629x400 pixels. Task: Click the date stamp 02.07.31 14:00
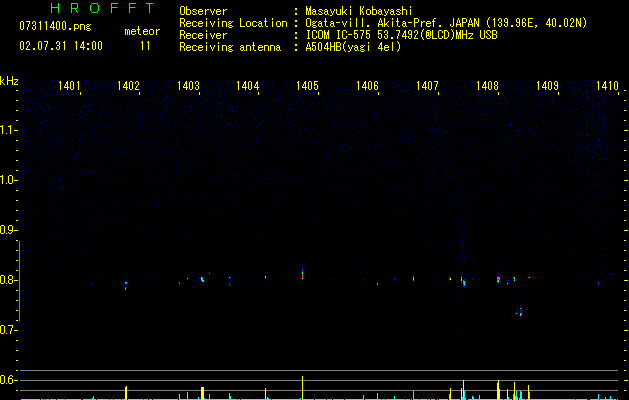[x=61, y=46]
